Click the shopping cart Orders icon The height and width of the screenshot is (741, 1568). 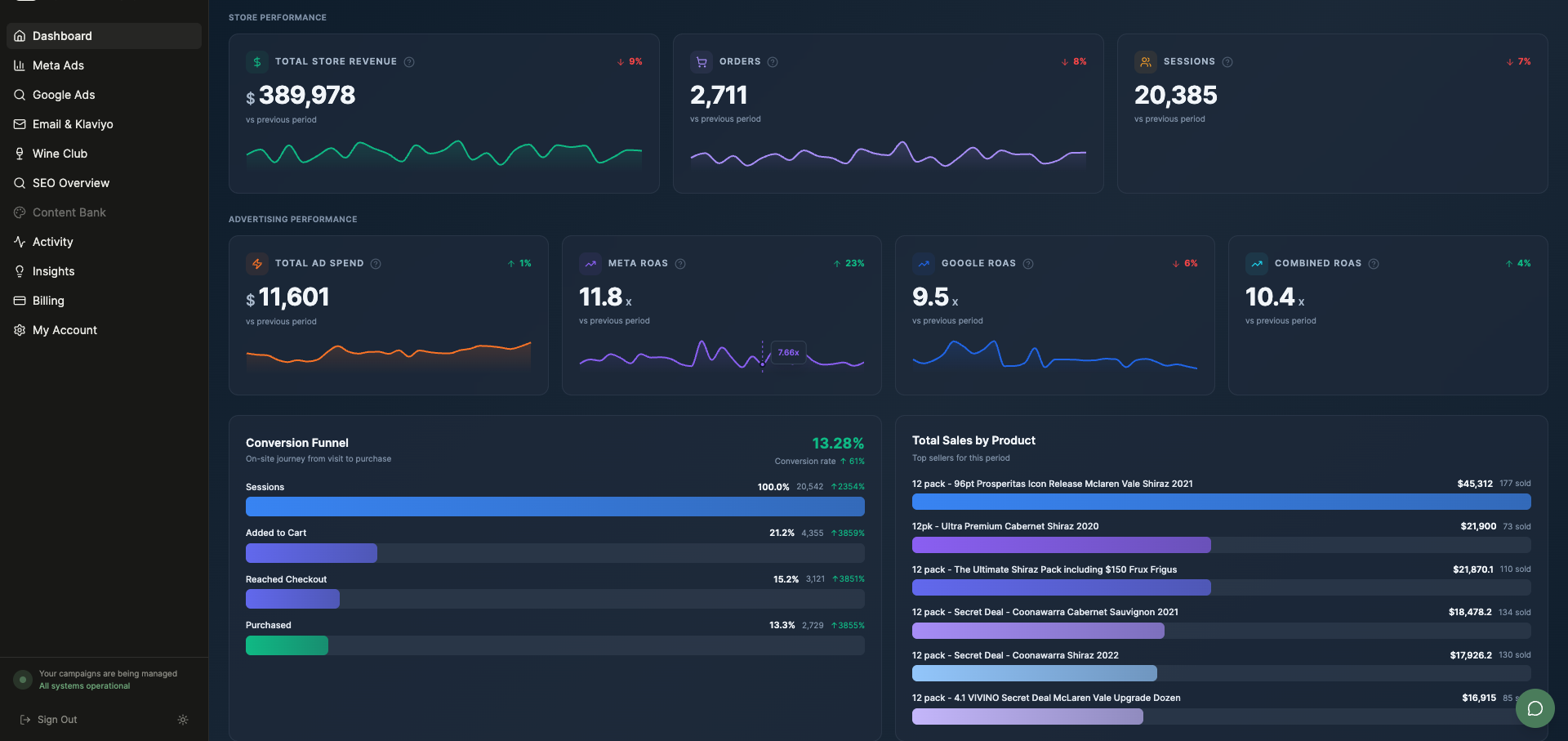point(702,62)
